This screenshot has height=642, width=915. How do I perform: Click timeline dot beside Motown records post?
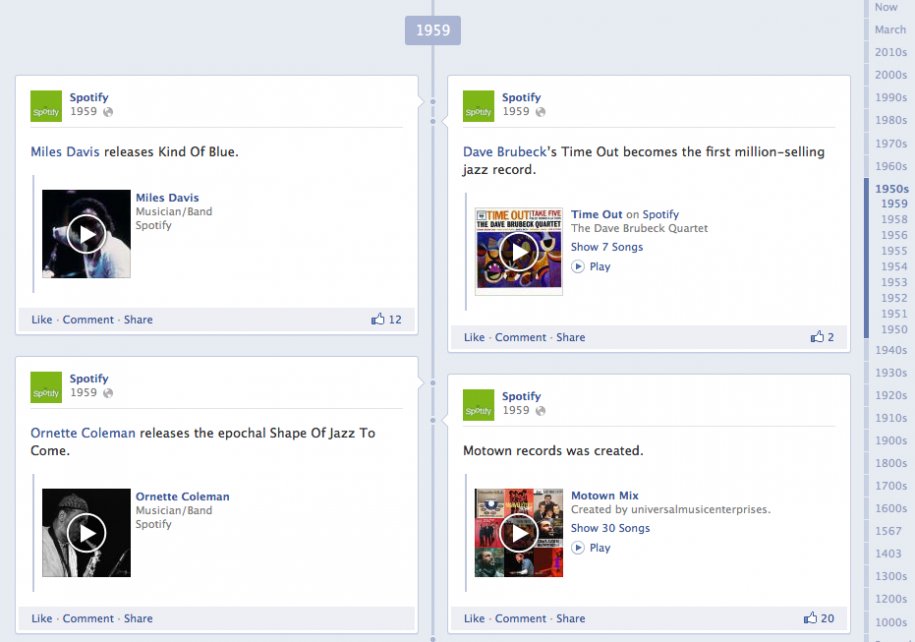[433, 420]
